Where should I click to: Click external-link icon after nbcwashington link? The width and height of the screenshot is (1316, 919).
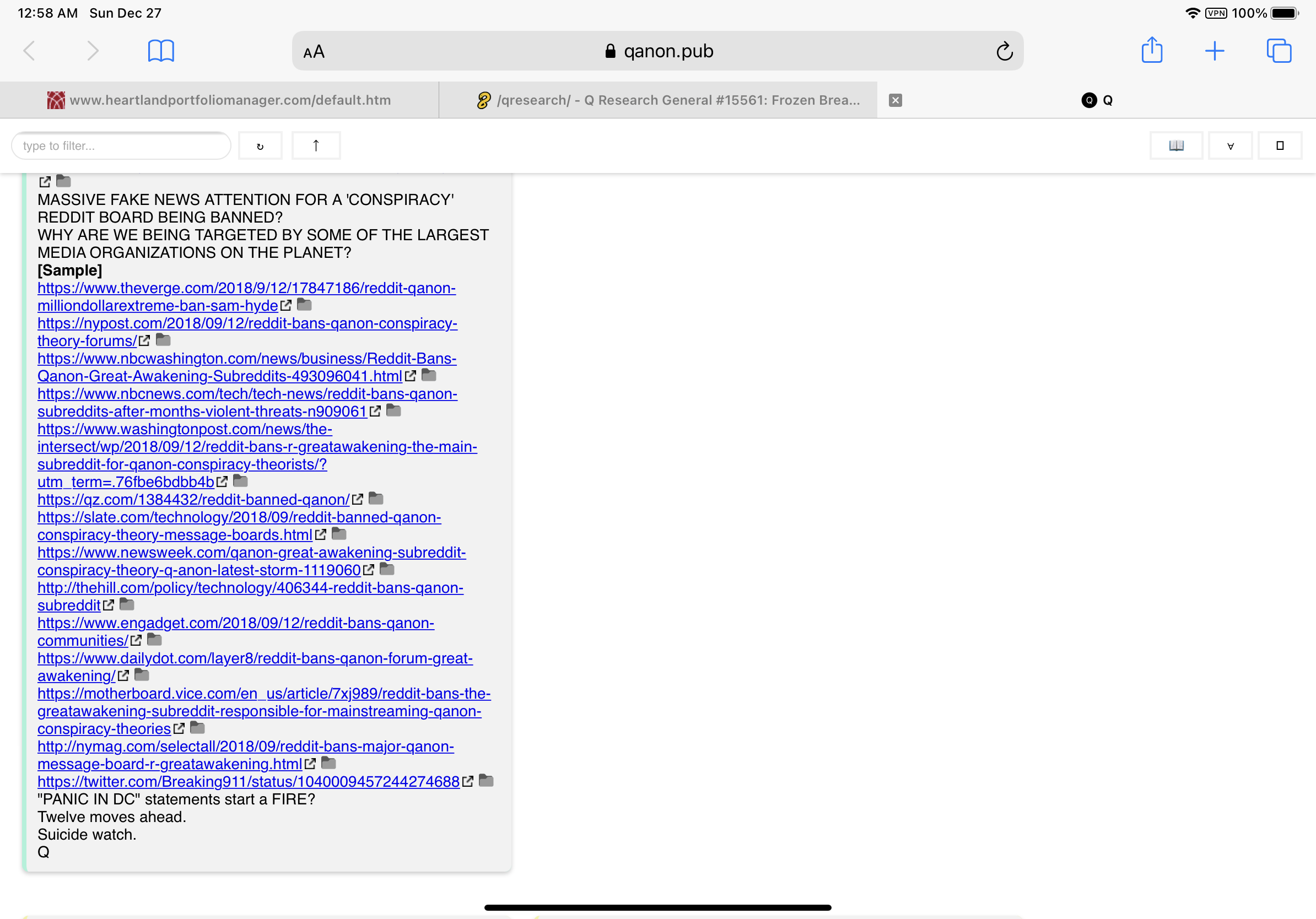pyautogui.click(x=410, y=376)
